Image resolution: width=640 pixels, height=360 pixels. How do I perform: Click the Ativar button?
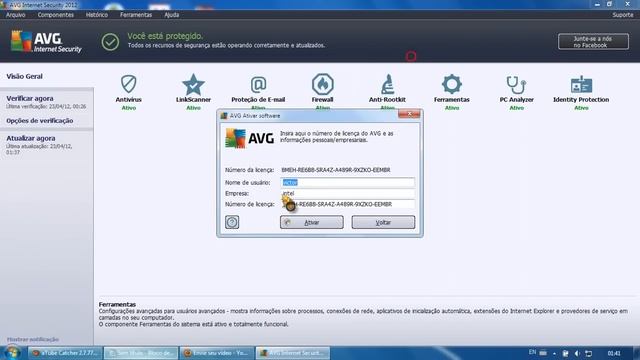311,222
